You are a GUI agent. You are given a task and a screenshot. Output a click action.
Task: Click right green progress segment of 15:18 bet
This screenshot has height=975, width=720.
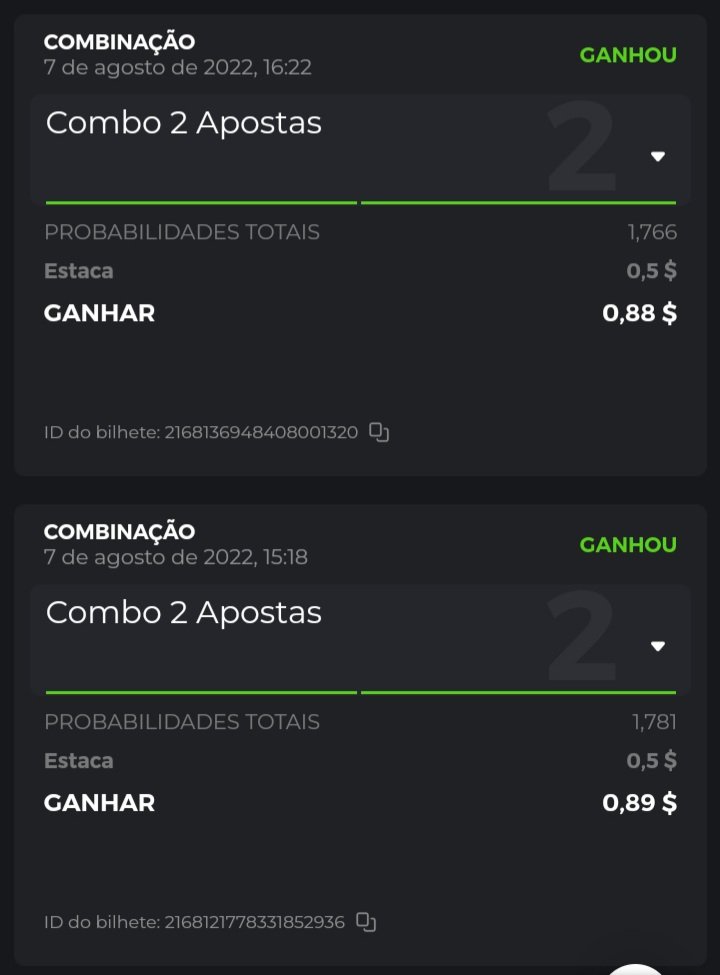point(518,692)
